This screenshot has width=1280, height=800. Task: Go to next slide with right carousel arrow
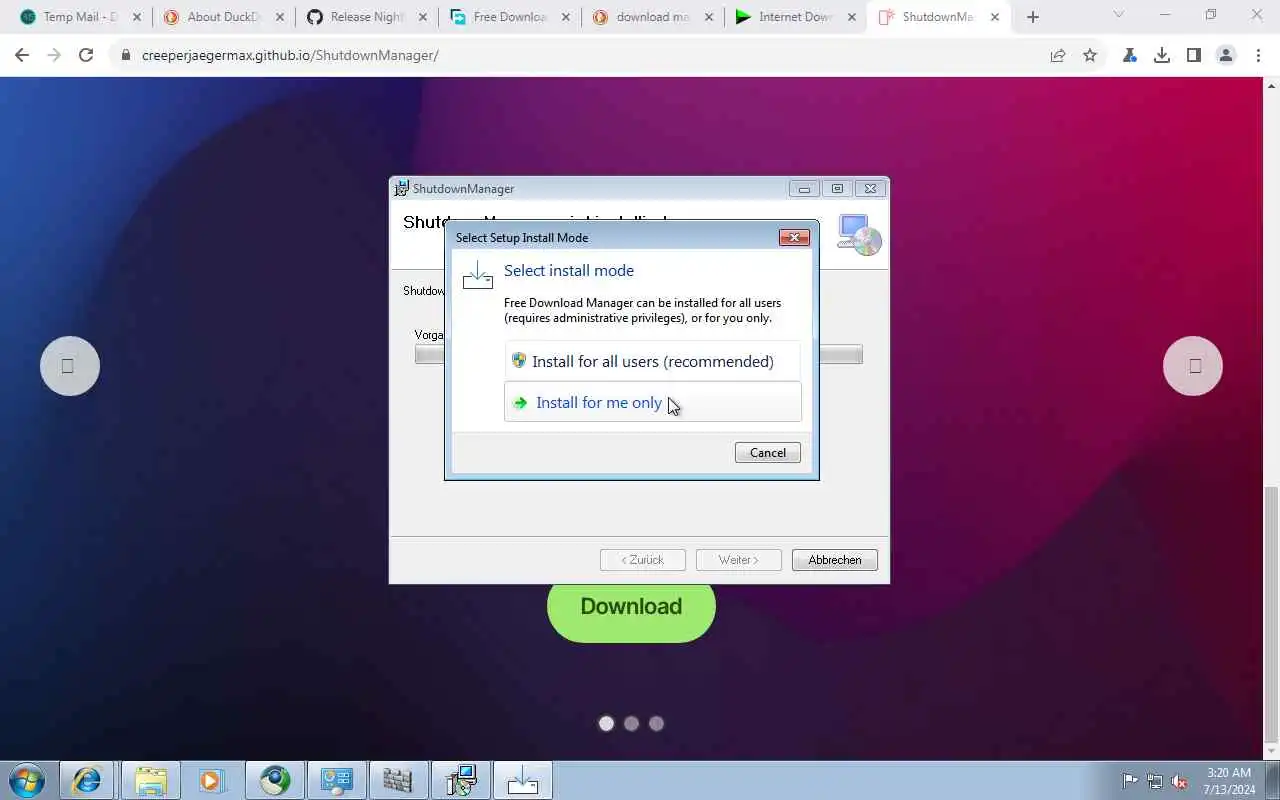1193,366
